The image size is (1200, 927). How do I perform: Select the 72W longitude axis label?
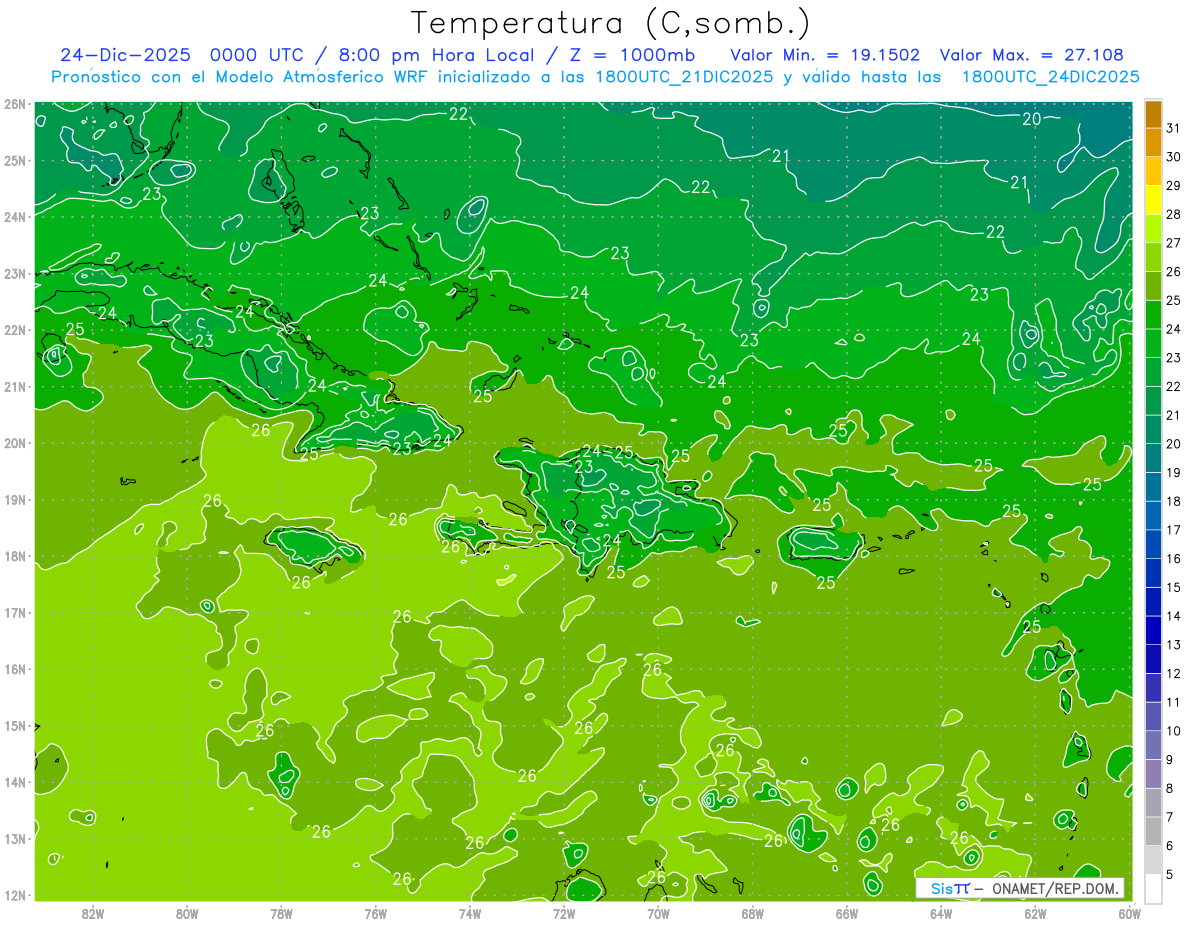(x=564, y=913)
